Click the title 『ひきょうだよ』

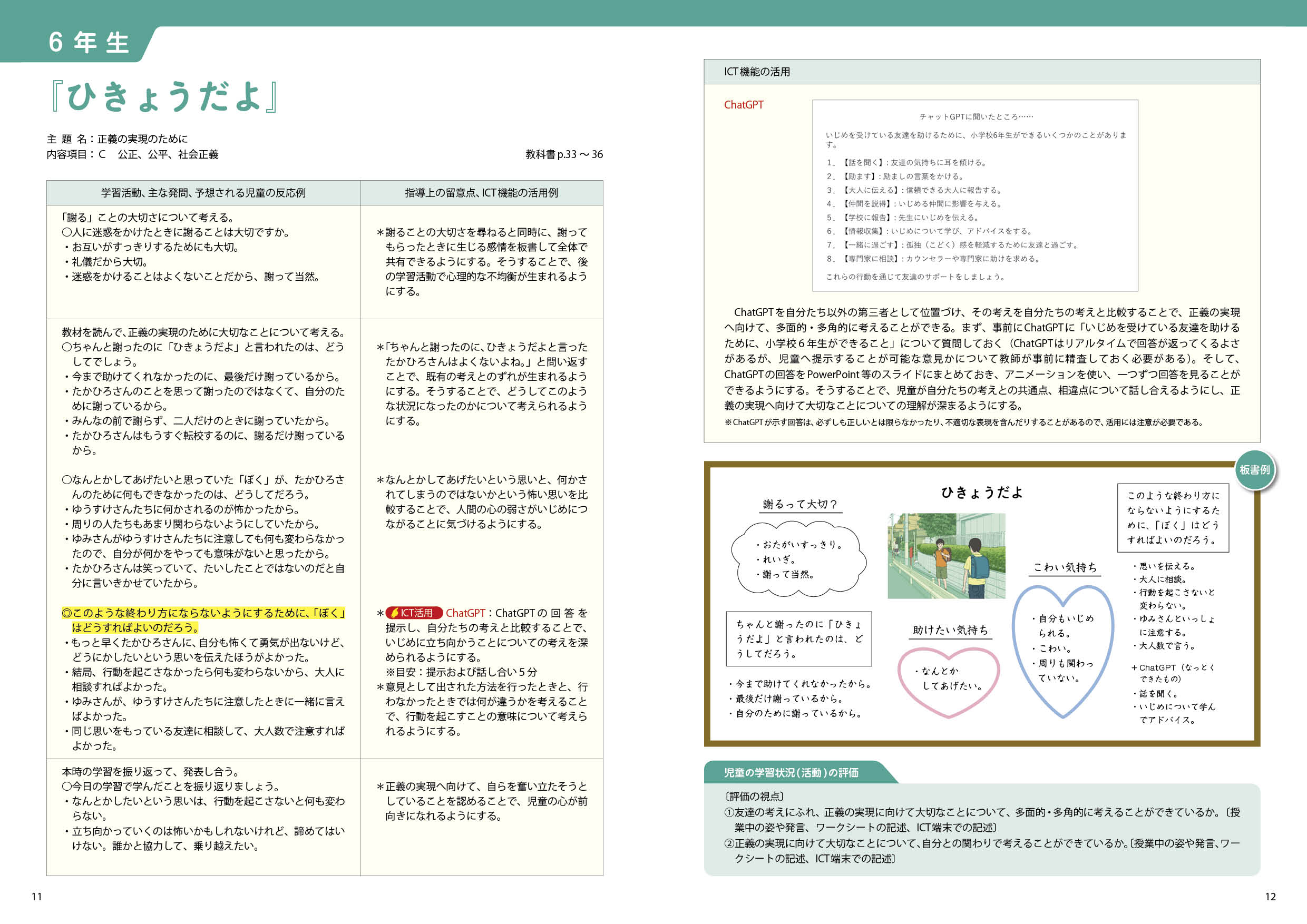click(164, 96)
